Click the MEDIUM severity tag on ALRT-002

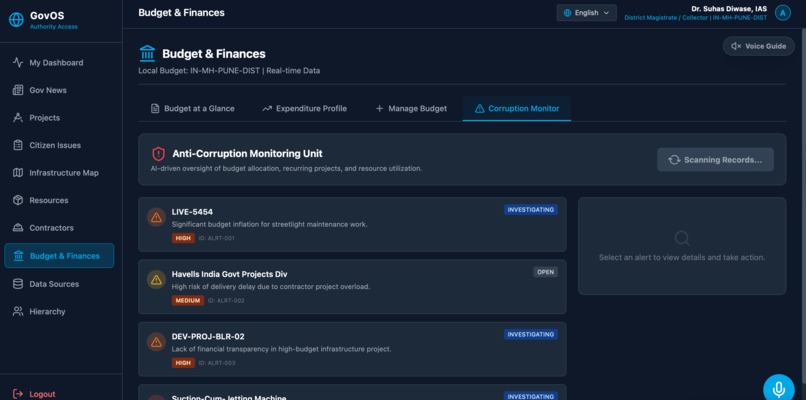click(x=188, y=300)
